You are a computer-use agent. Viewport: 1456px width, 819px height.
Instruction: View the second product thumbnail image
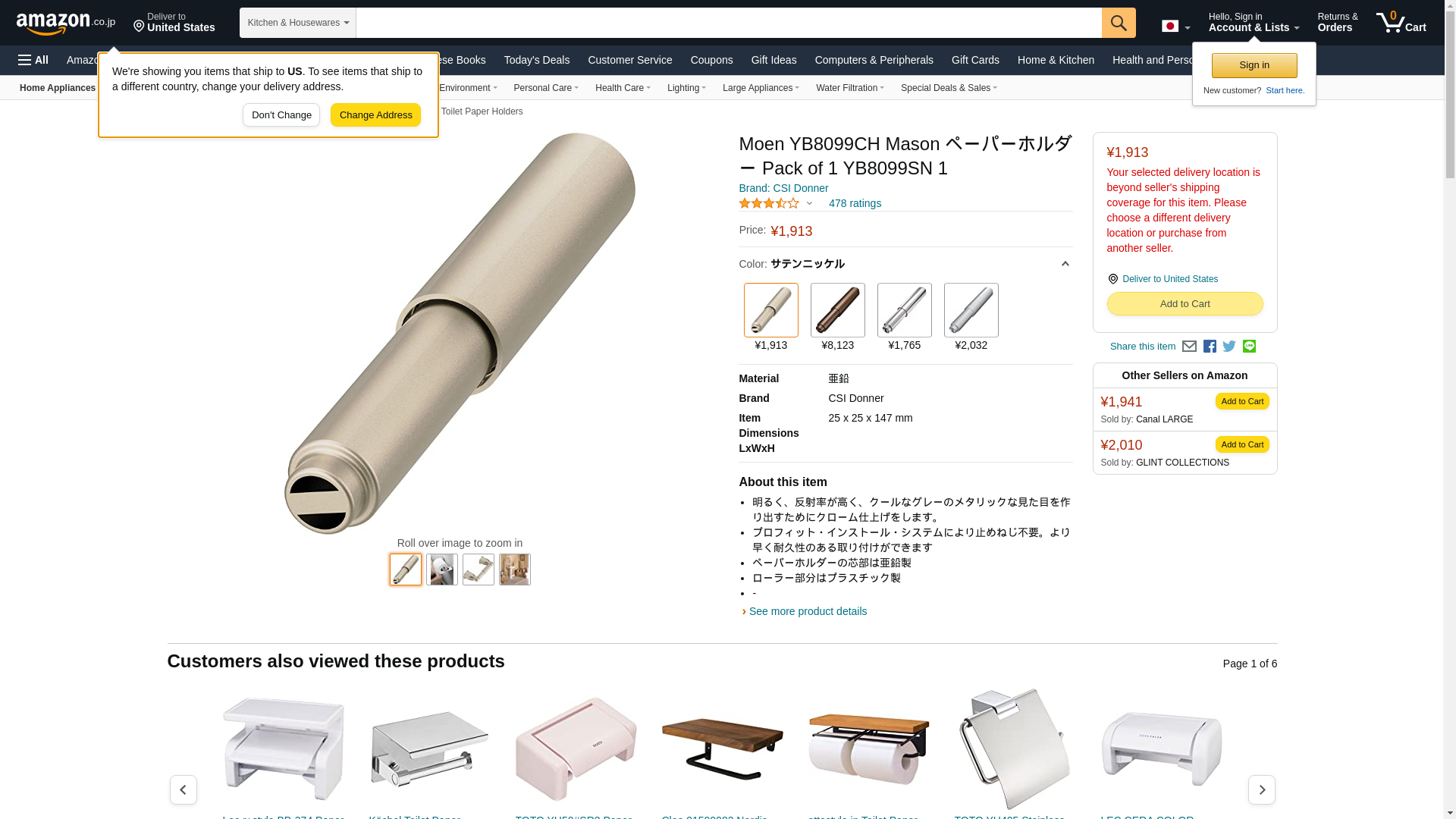tap(442, 570)
